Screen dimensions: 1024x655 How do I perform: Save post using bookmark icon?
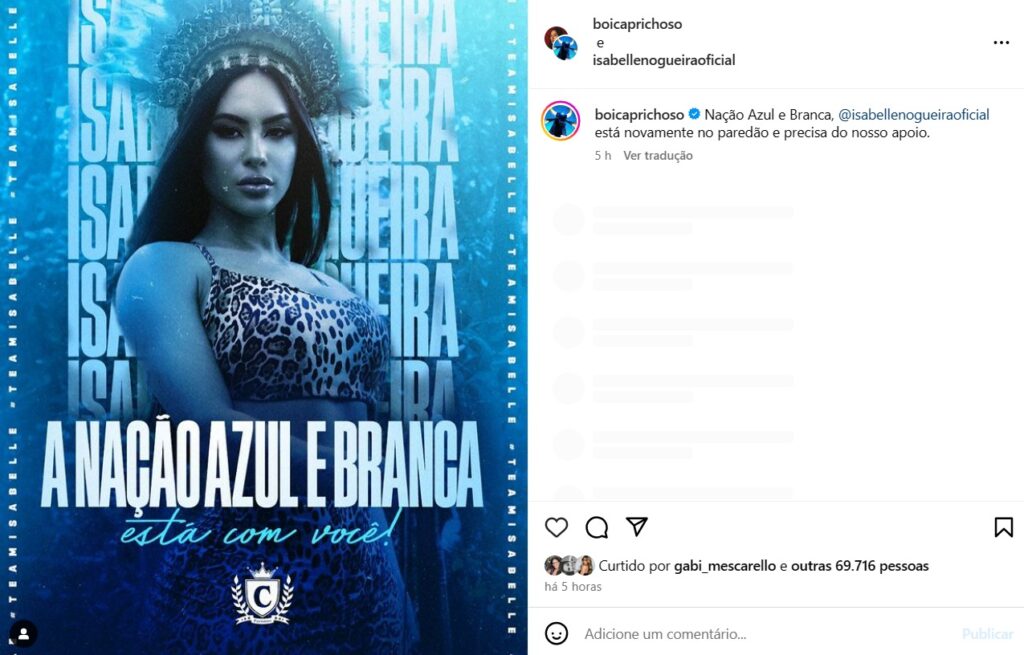click(x=1004, y=527)
